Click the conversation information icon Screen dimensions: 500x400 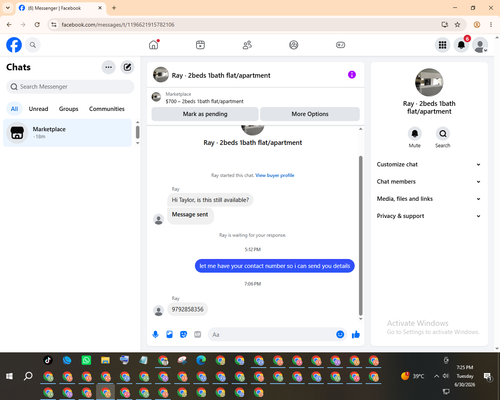[x=352, y=75]
